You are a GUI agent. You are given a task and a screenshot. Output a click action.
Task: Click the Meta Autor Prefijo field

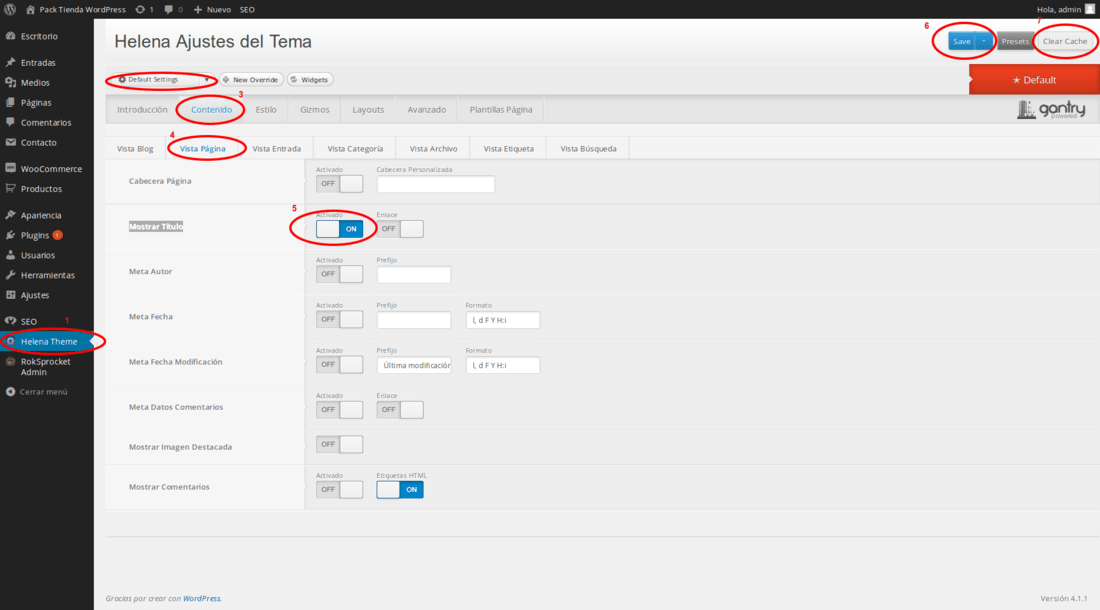pyautogui.click(x=414, y=274)
